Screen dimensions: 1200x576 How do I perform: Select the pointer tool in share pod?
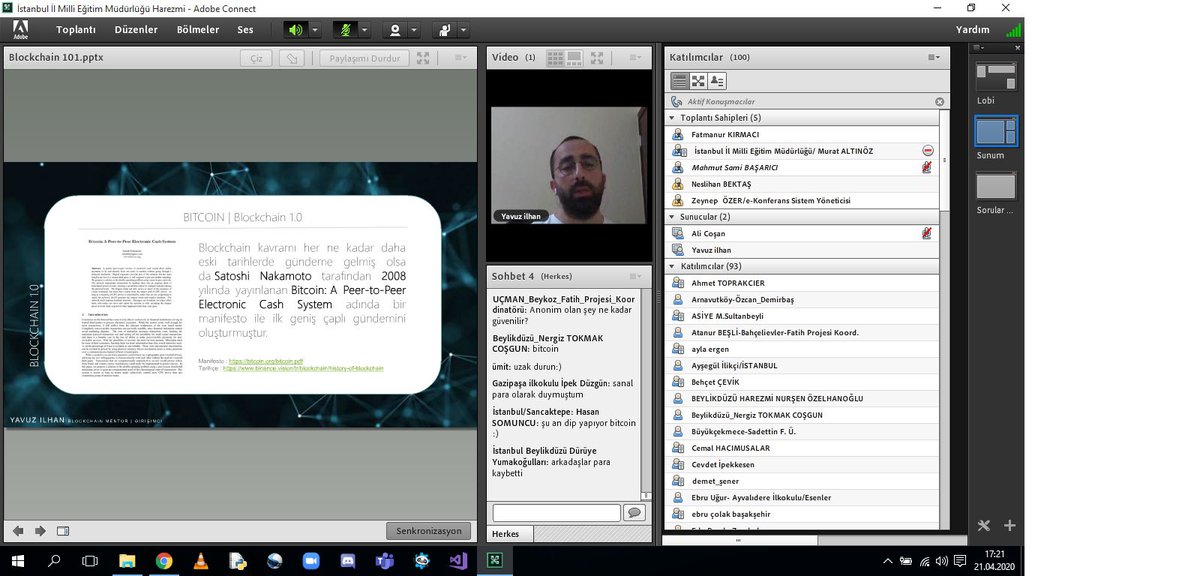[291, 58]
